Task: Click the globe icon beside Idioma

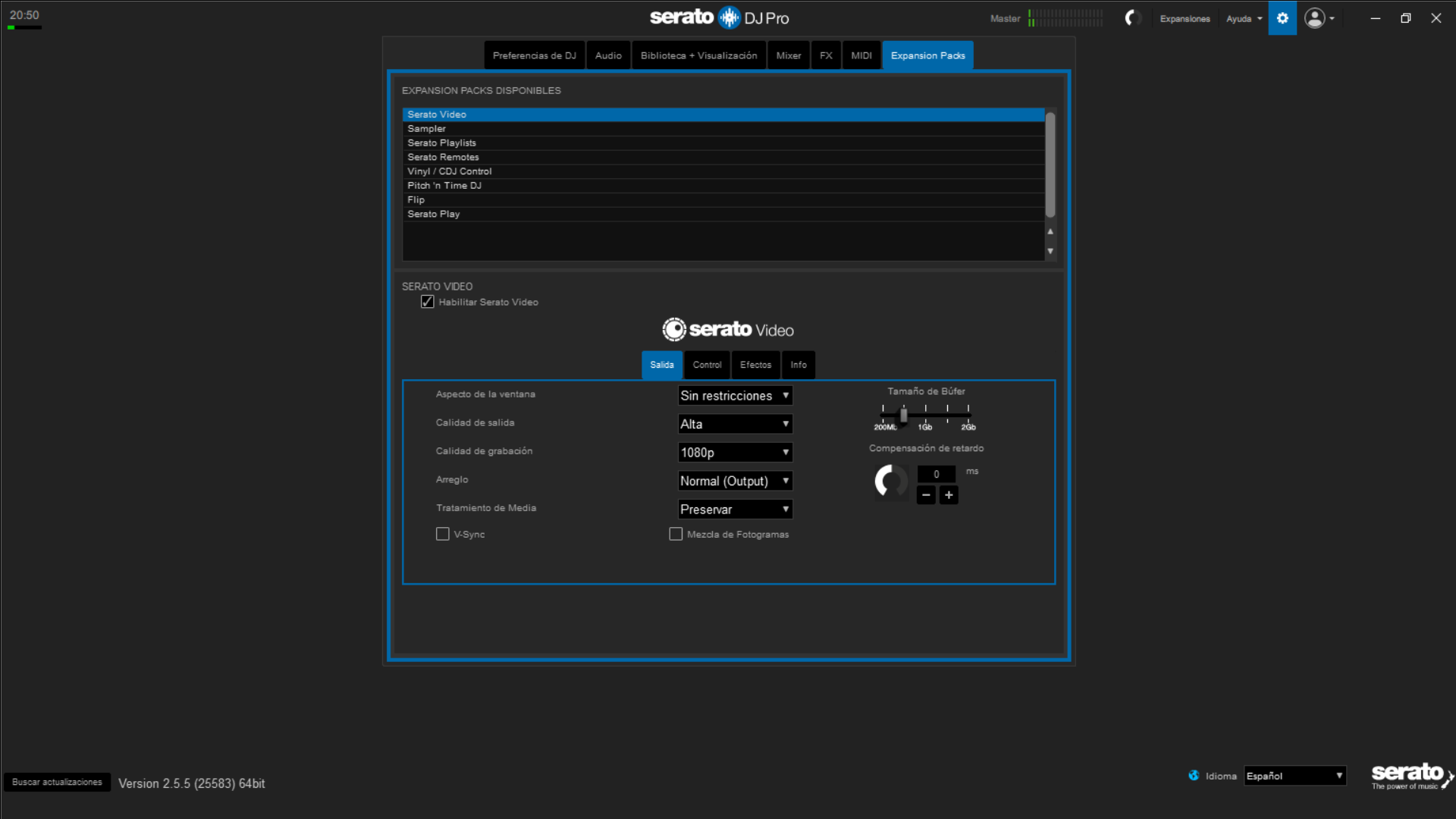Action: coord(1194,776)
